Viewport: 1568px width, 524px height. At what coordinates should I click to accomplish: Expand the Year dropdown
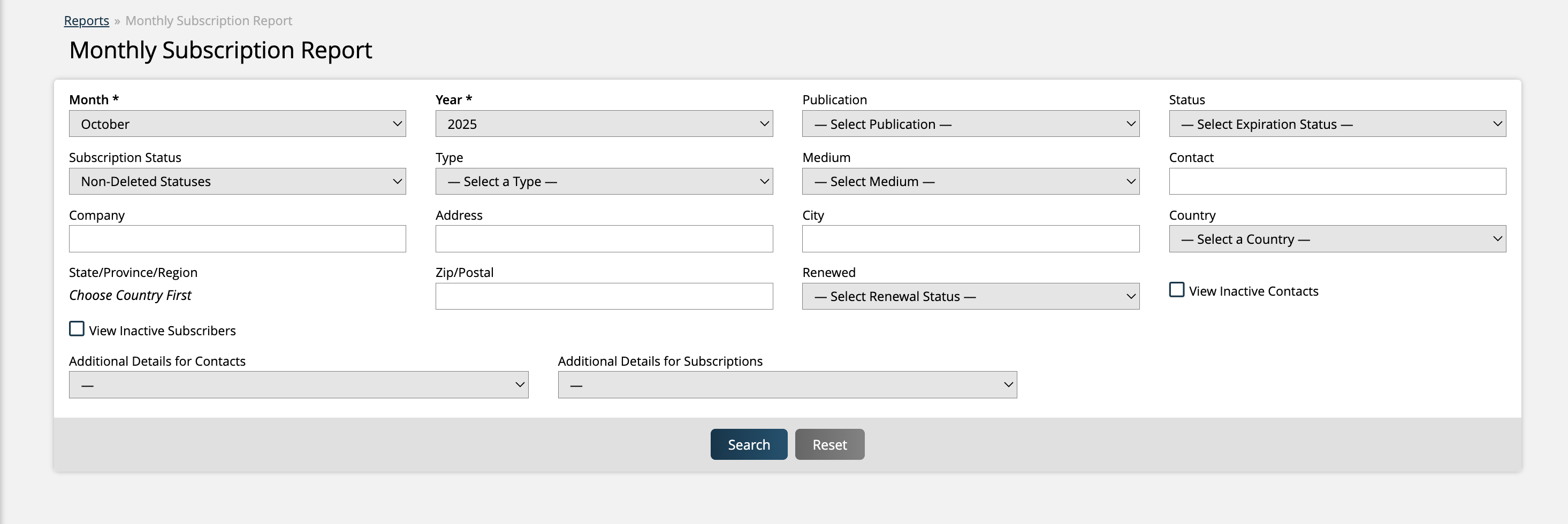(603, 124)
